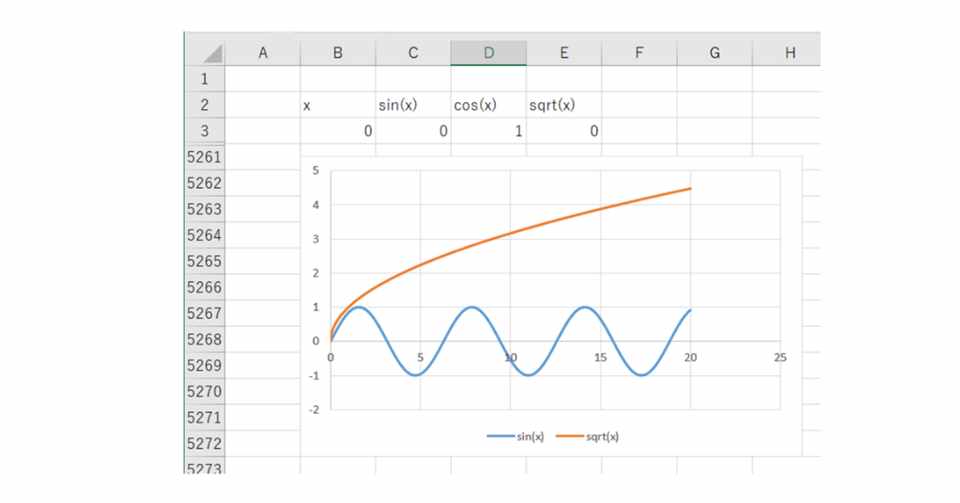Select column F header
960x503 pixels.
pos(638,54)
